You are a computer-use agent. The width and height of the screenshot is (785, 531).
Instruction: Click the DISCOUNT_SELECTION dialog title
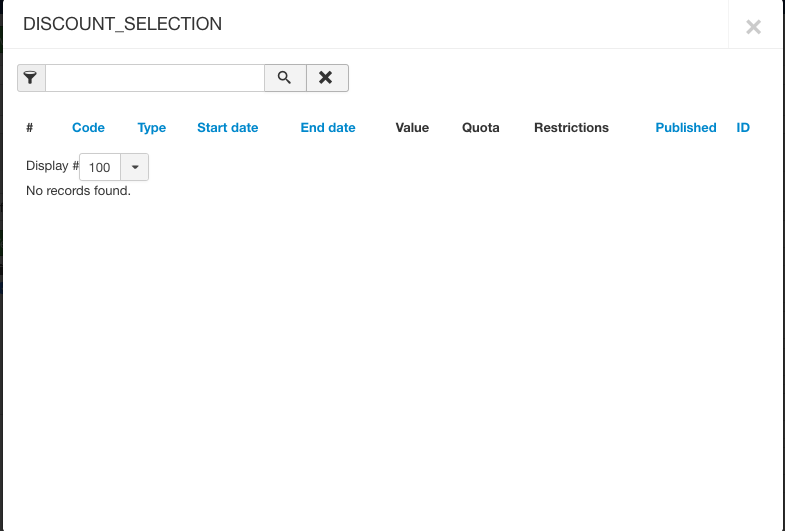coord(122,24)
